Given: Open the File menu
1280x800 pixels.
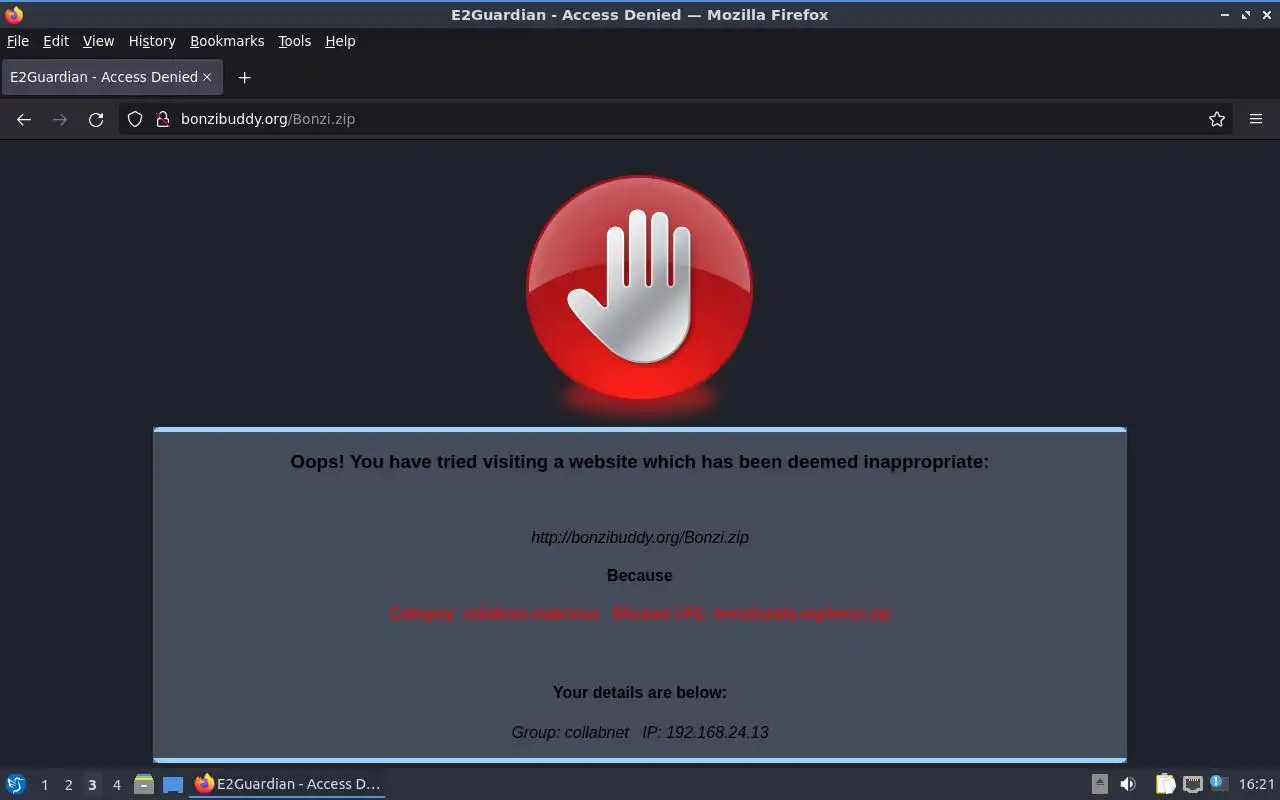Looking at the screenshot, I should tap(18, 41).
